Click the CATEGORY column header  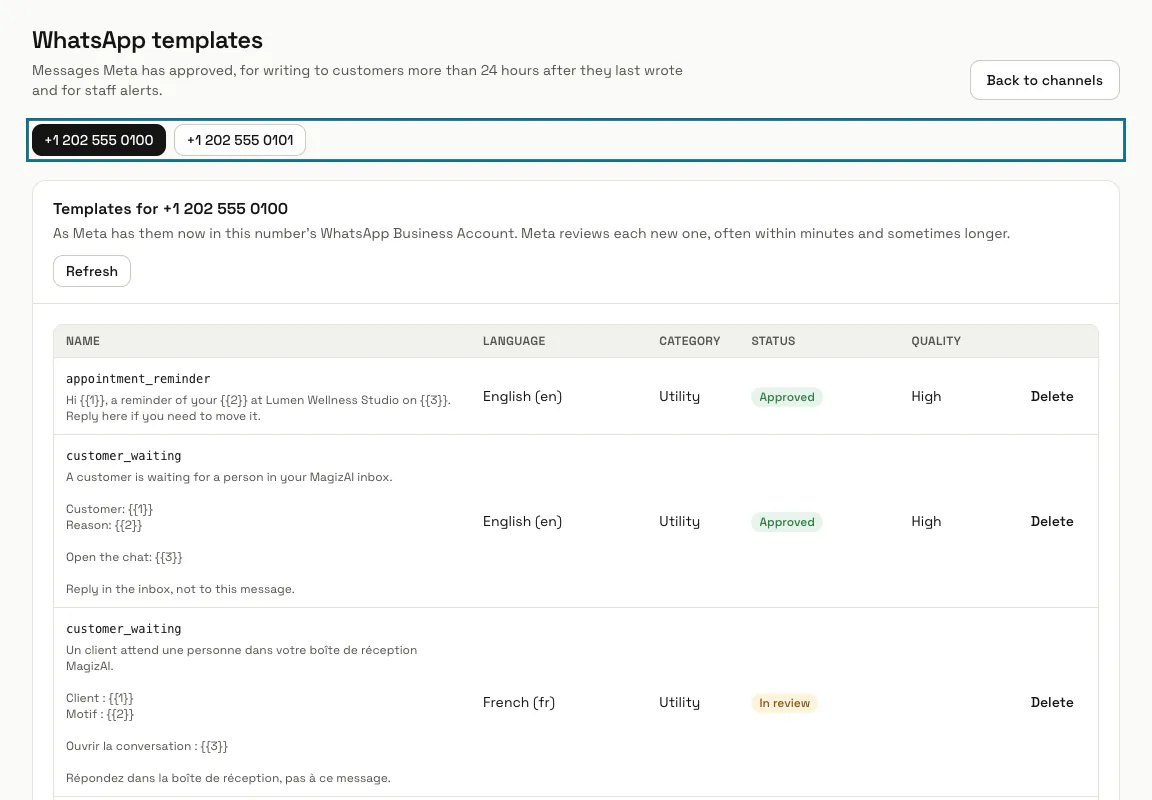pos(689,341)
